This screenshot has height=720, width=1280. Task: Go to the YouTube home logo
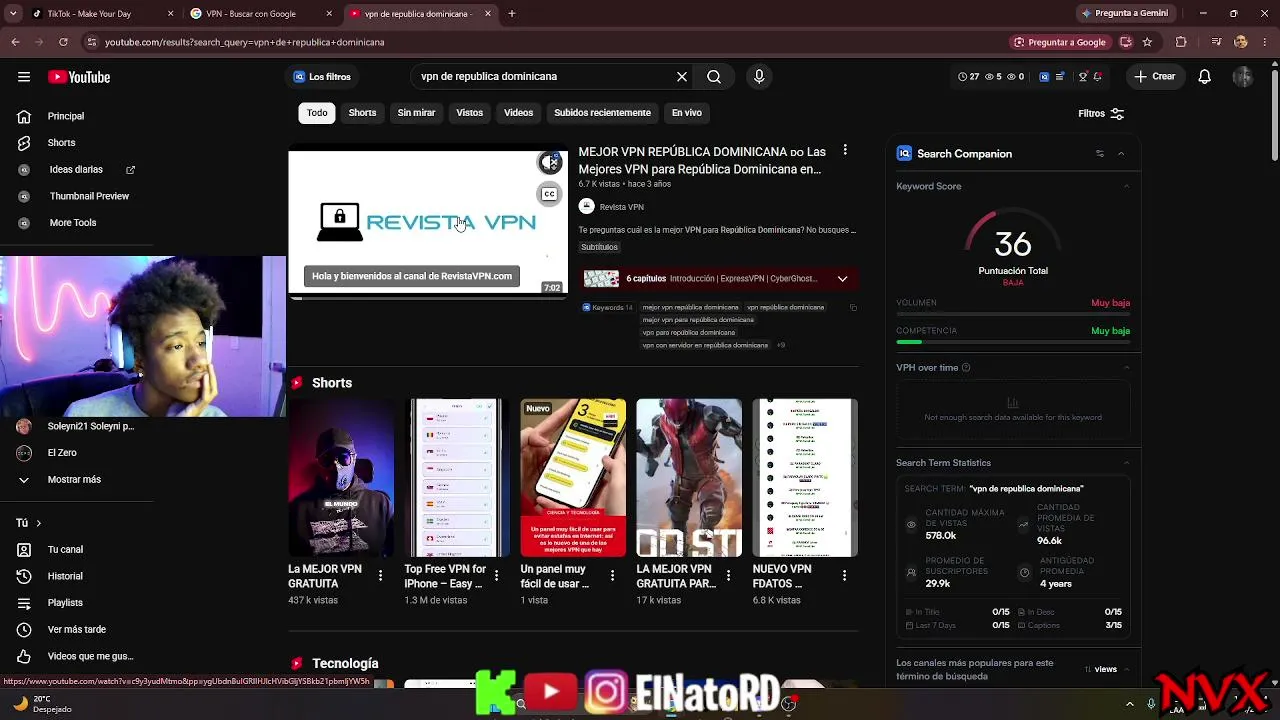point(79,77)
